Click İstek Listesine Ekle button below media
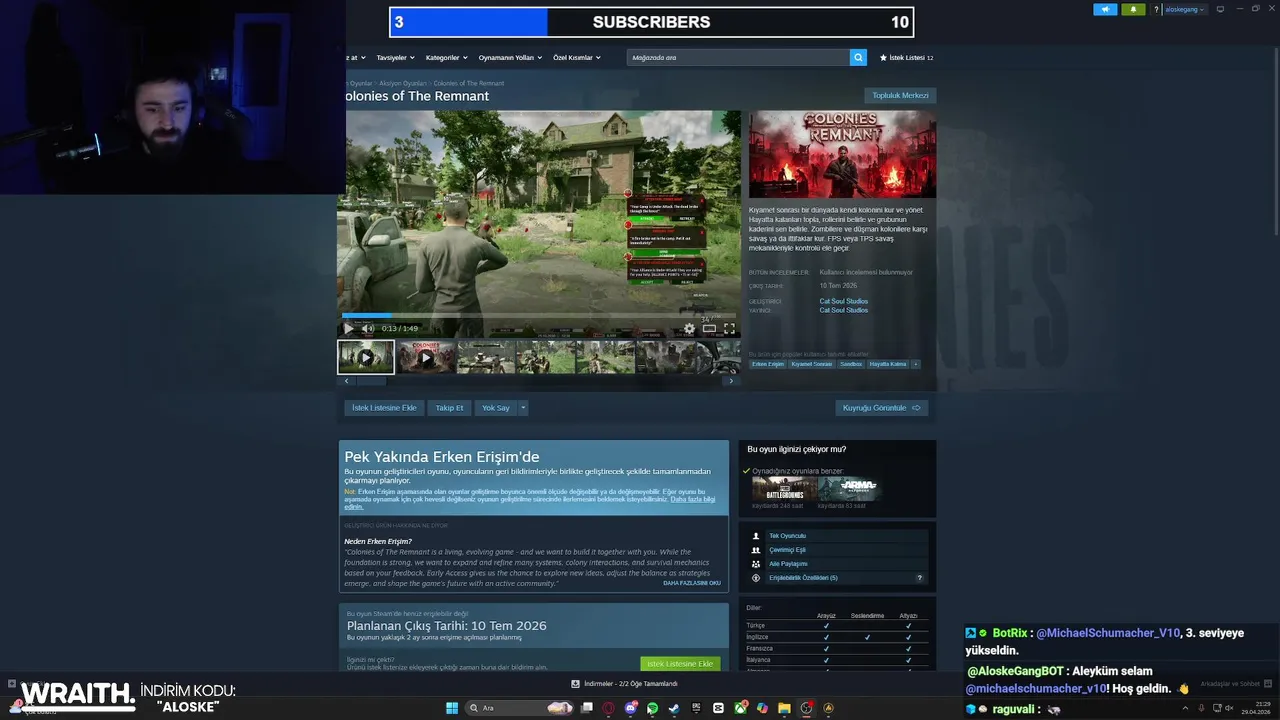The height and width of the screenshot is (720, 1280). pyautogui.click(x=384, y=408)
